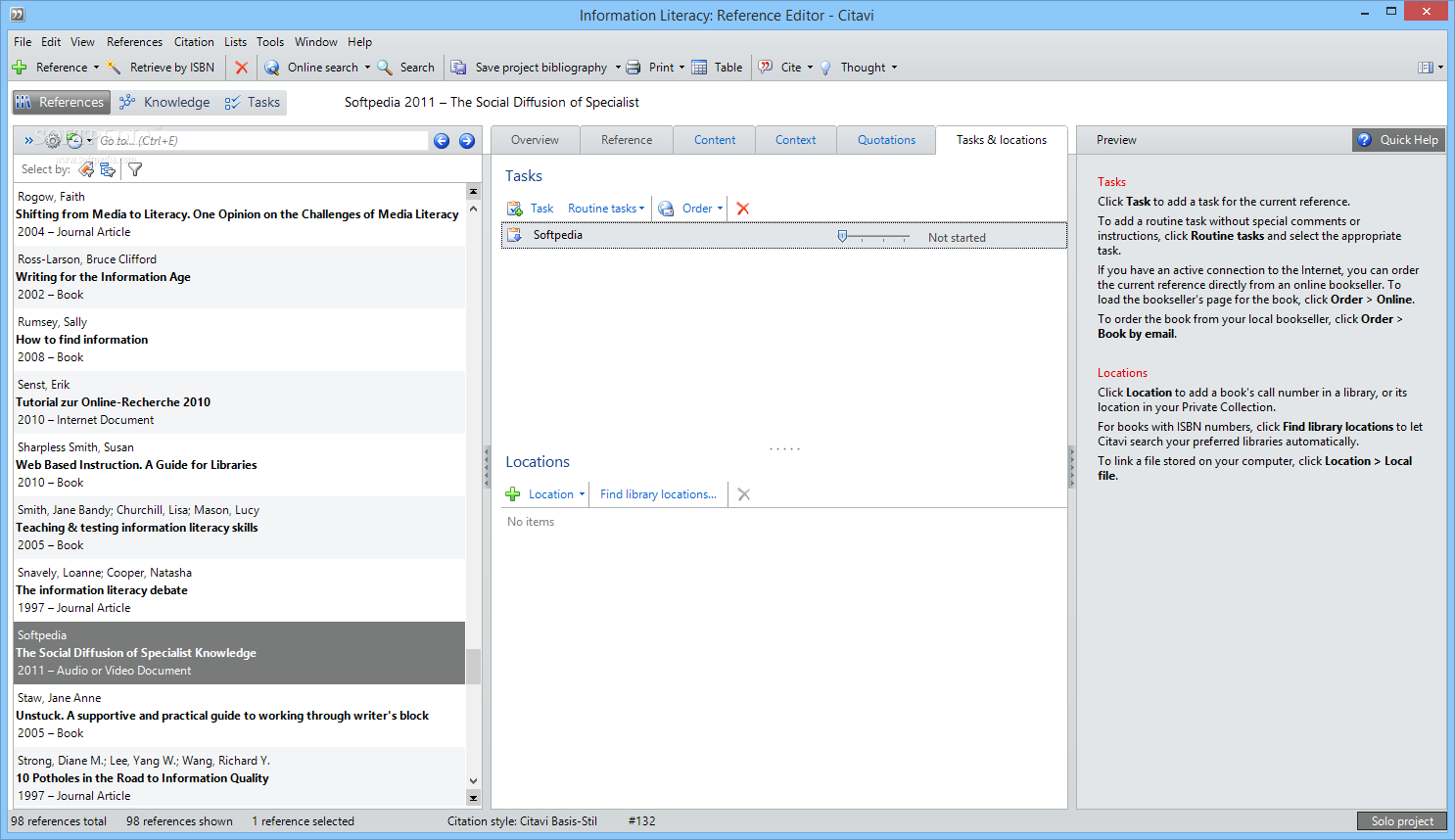Switch to the Context tab
1455x840 pixels.
pyautogui.click(x=795, y=140)
